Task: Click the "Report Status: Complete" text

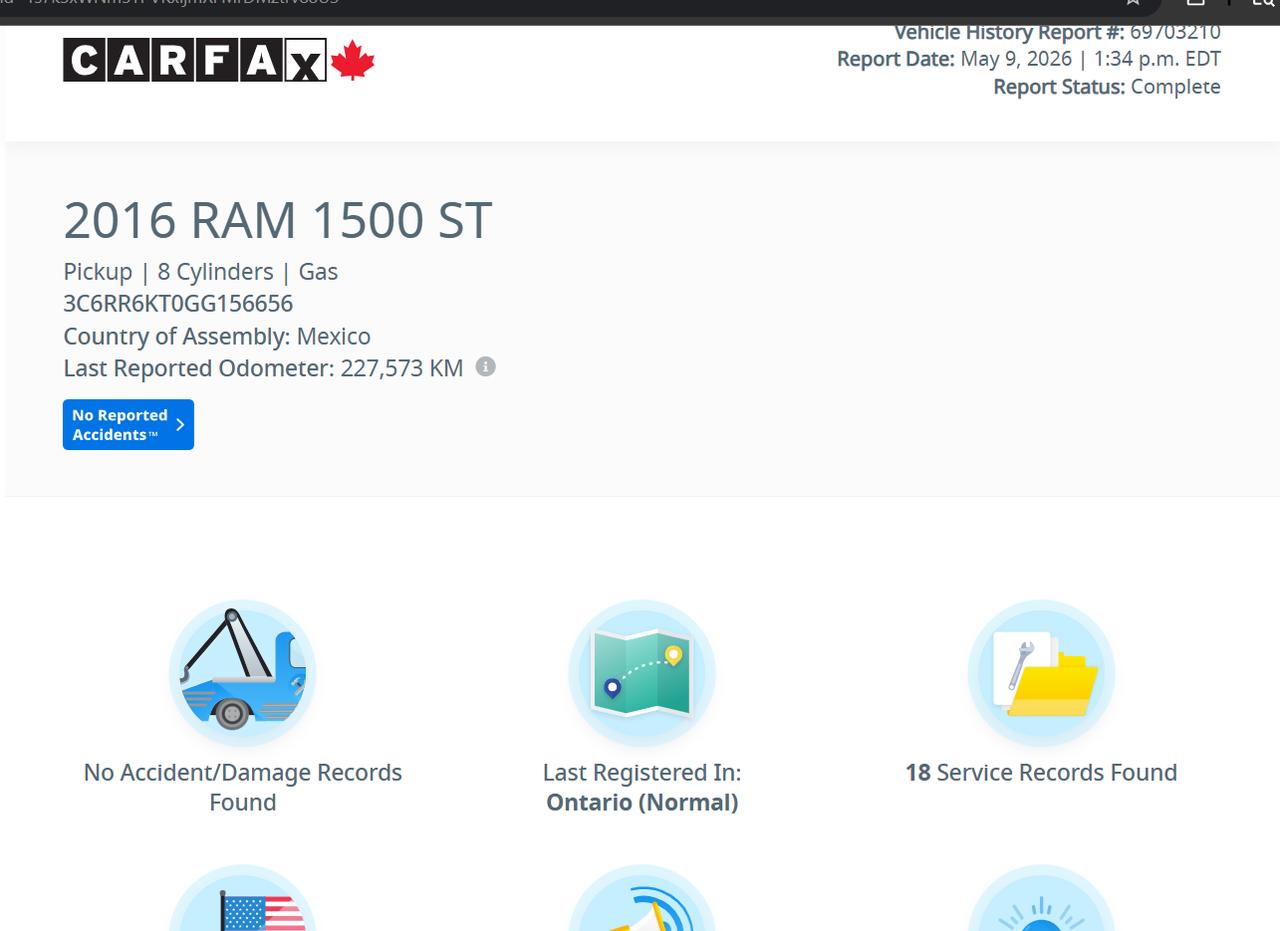Action: pyautogui.click(x=1107, y=87)
